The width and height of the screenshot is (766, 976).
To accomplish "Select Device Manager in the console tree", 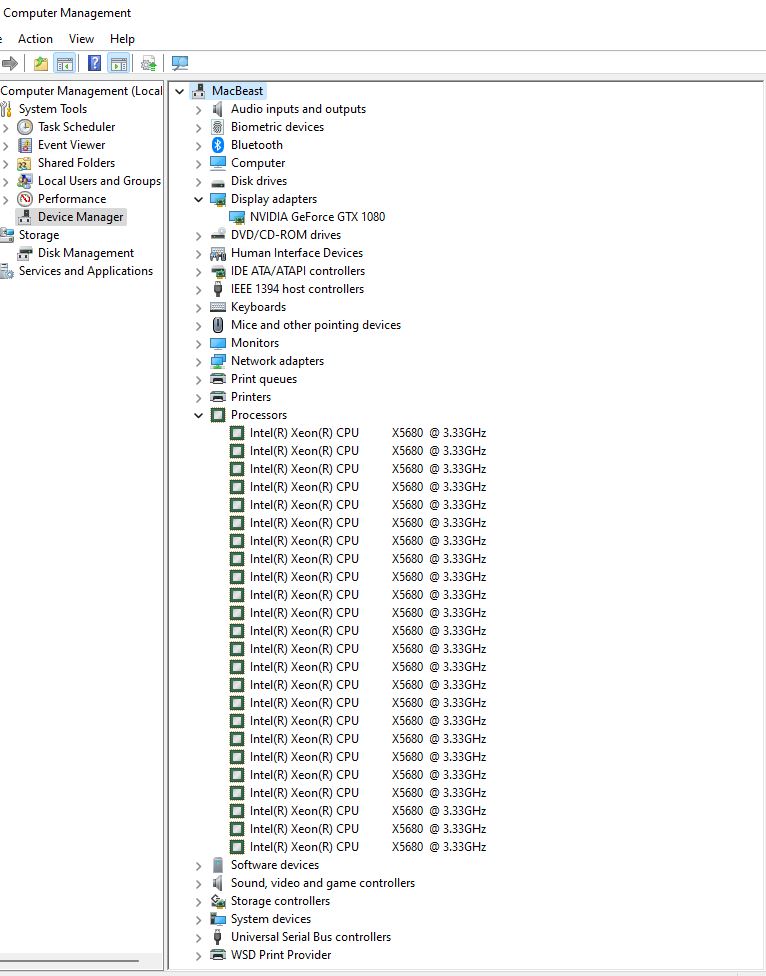I will [x=81, y=217].
